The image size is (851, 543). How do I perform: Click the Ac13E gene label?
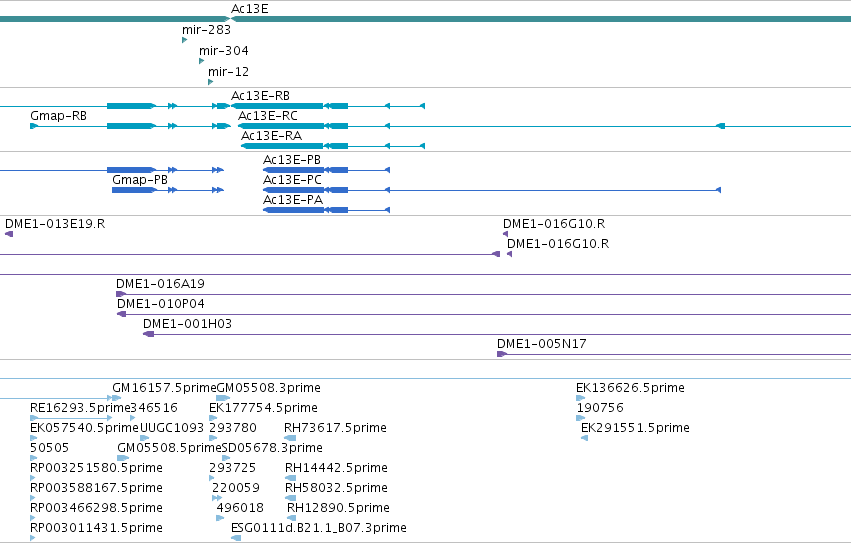(x=250, y=9)
